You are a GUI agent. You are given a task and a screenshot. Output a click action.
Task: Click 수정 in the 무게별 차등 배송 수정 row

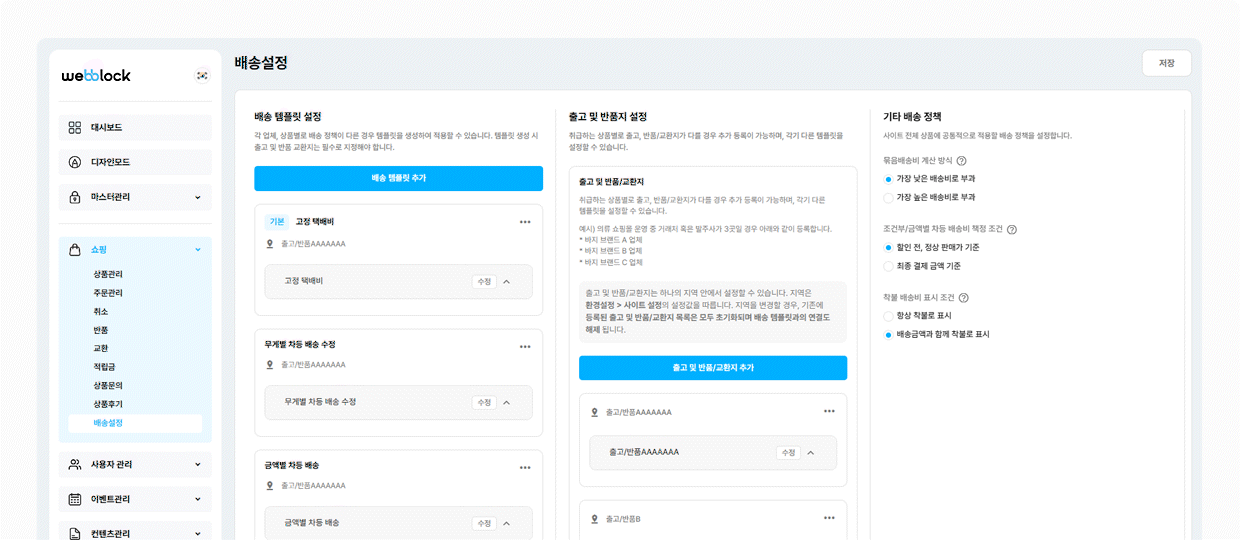[x=484, y=402]
